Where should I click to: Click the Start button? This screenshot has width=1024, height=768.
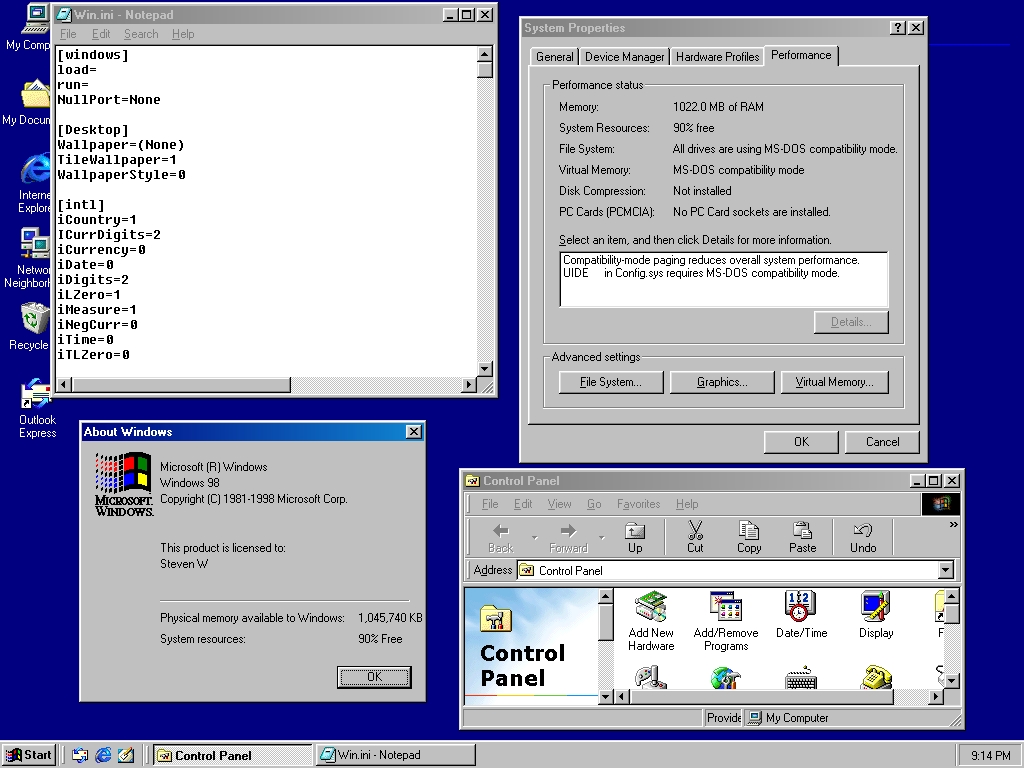tap(29, 755)
